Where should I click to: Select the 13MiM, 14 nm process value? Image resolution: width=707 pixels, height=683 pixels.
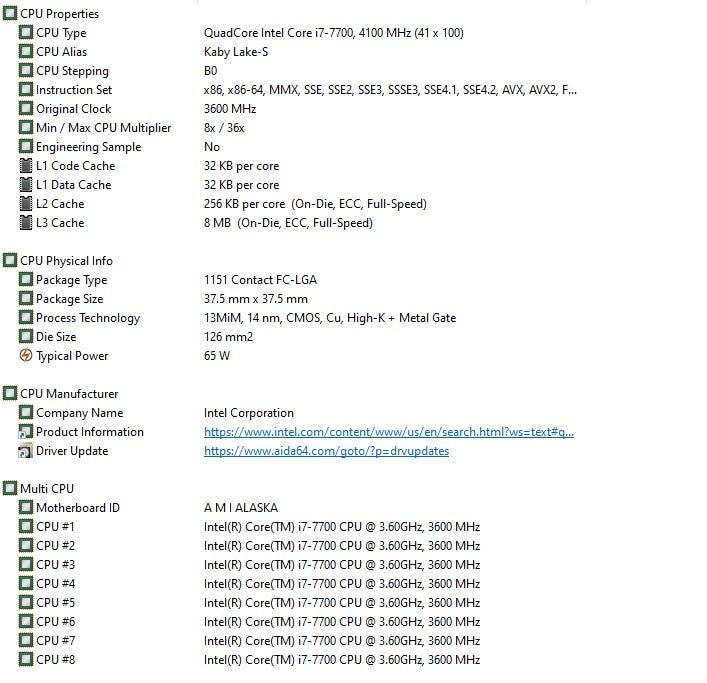point(330,318)
